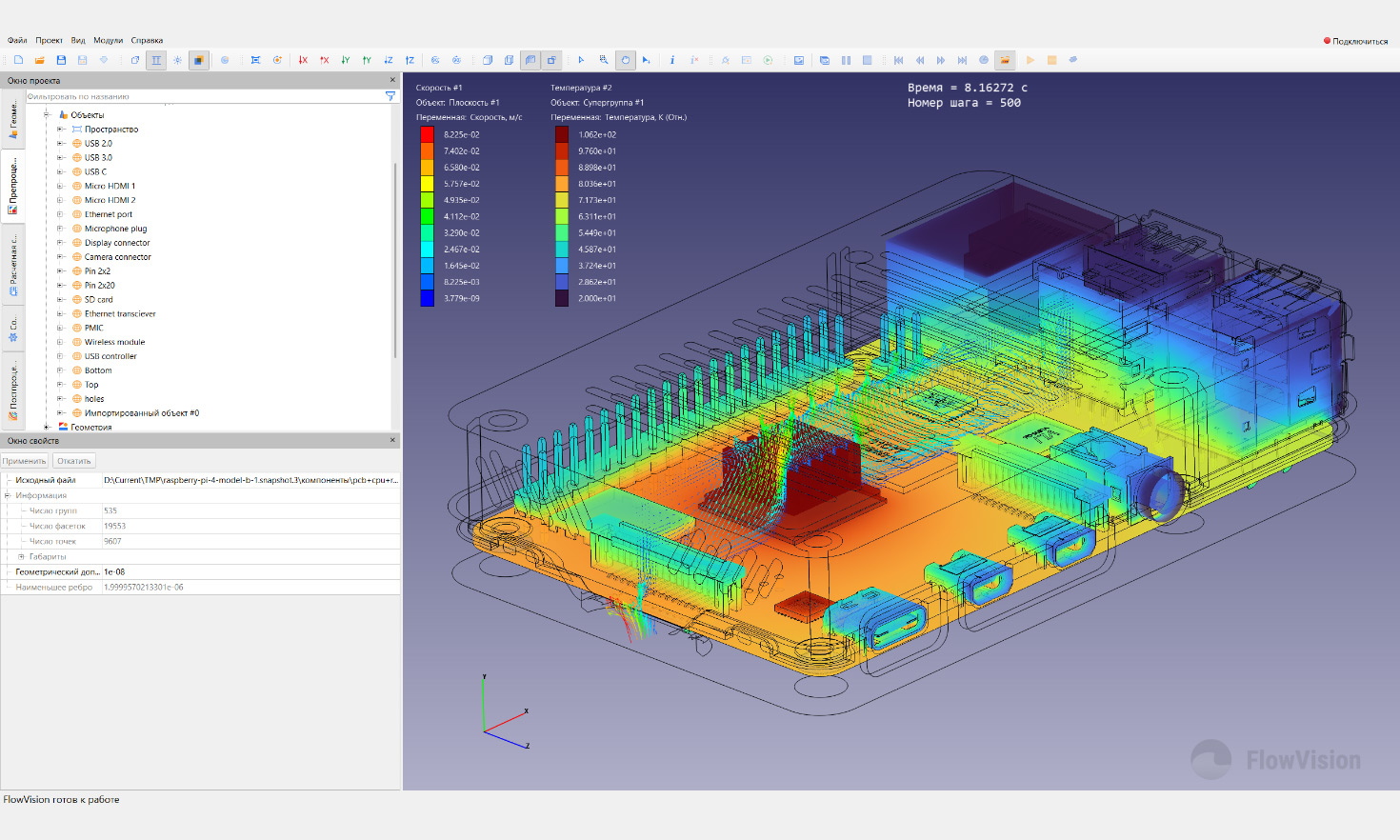1400x840 pixels.
Task: Click the project tree vertical scrollbar
Action: point(395,260)
